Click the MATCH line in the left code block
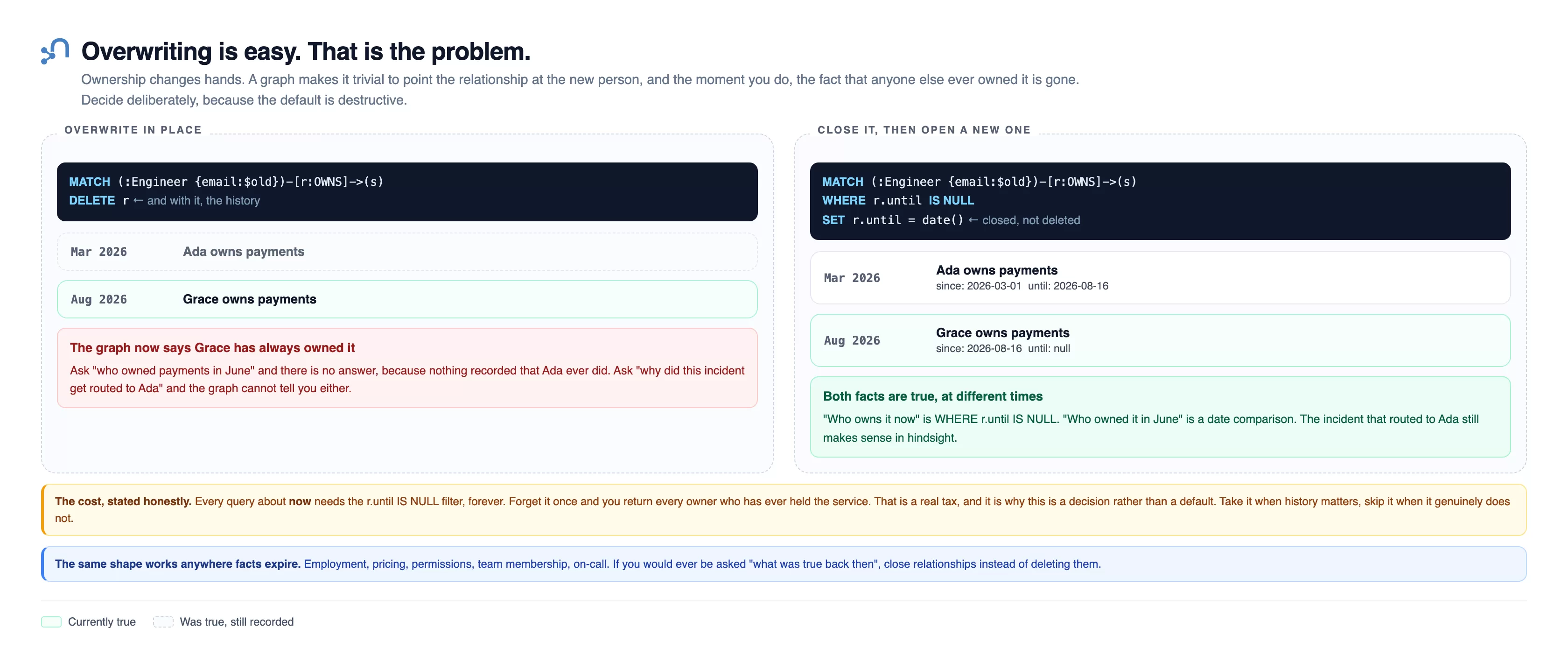The height and width of the screenshot is (663, 1568). coord(226,182)
